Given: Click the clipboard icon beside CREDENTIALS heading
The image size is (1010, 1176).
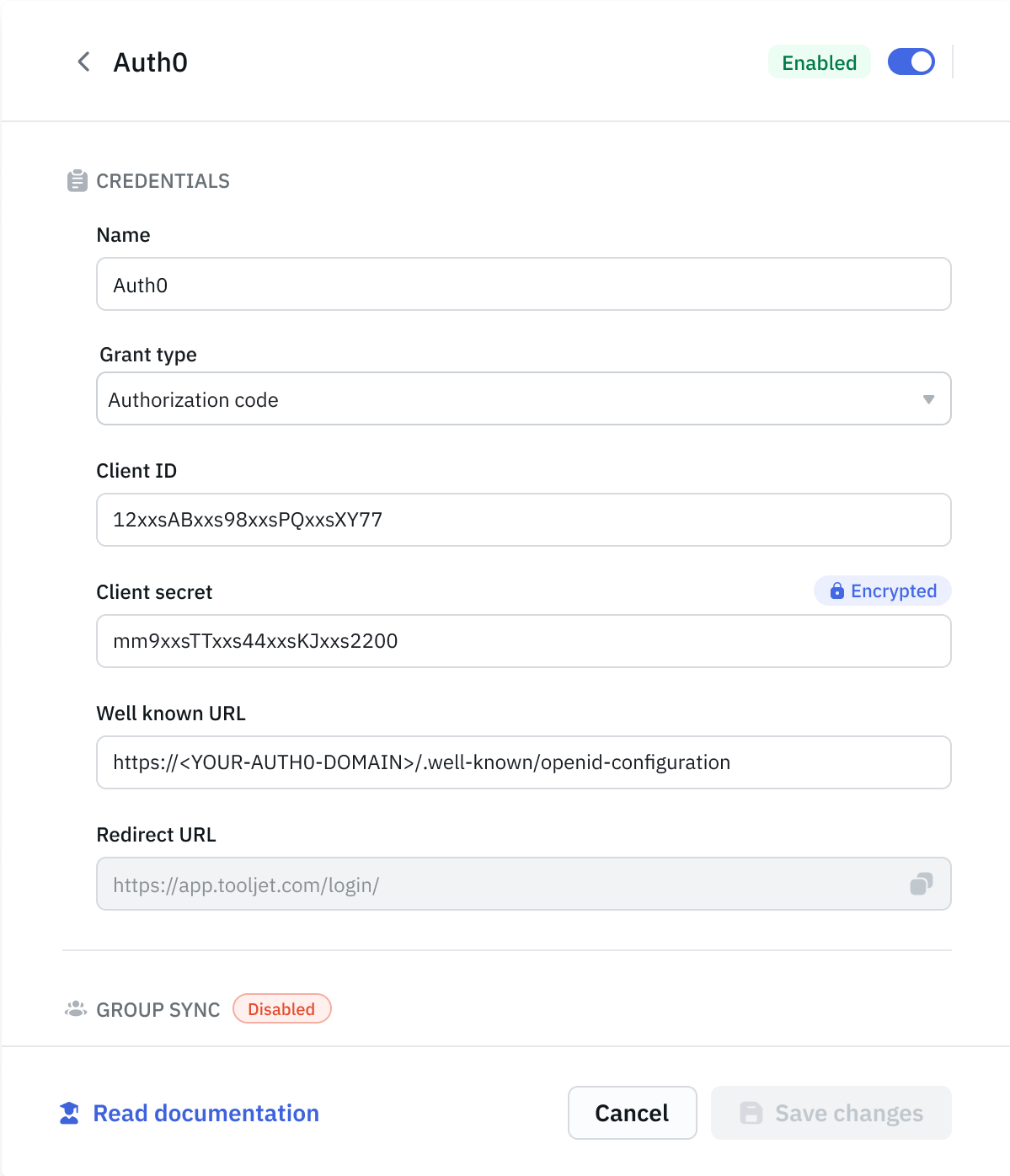Looking at the screenshot, I should [x=76, y=180].
